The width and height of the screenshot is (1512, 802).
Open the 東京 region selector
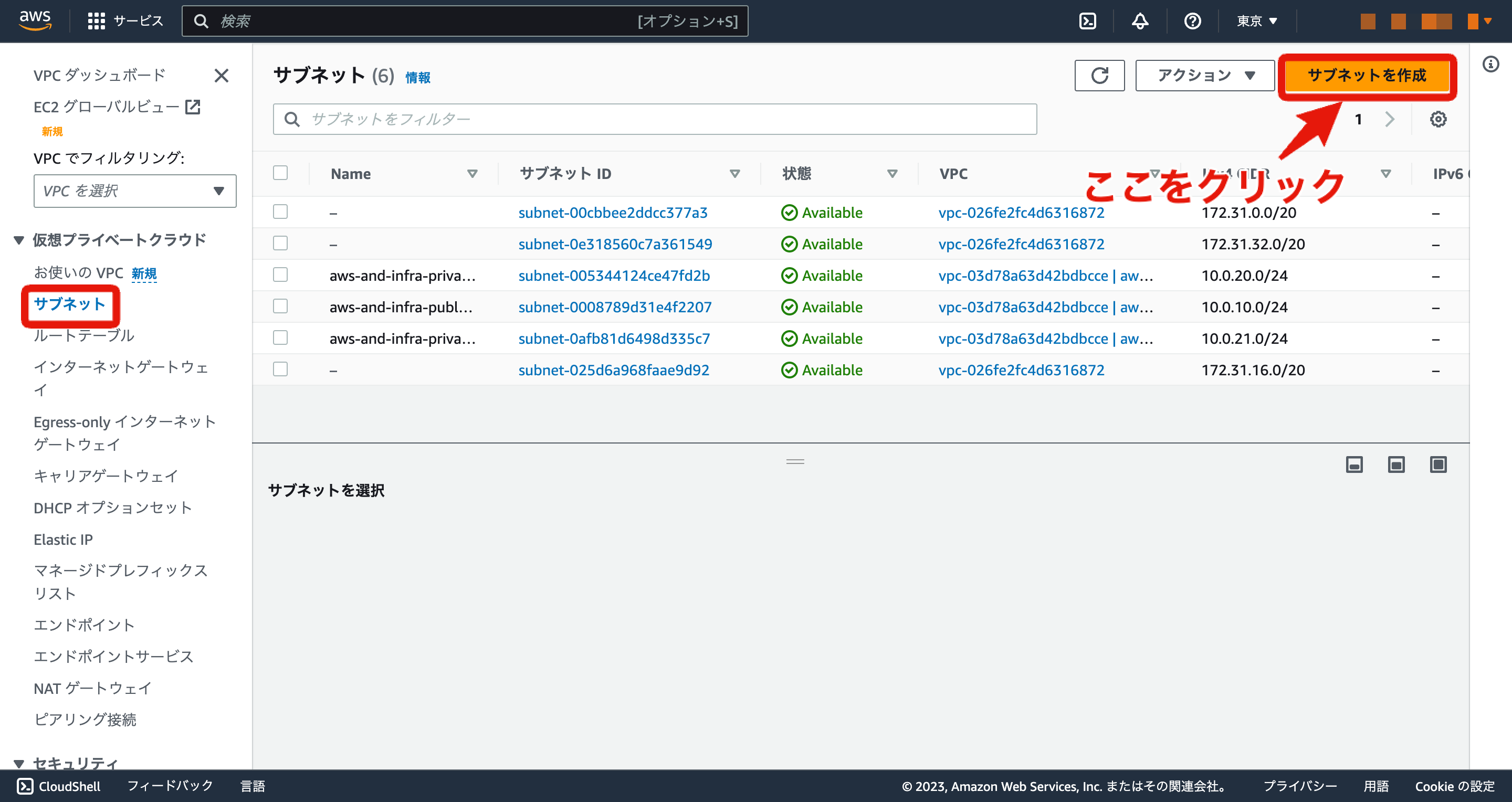pyautogui.click(x=1257, y=21)
